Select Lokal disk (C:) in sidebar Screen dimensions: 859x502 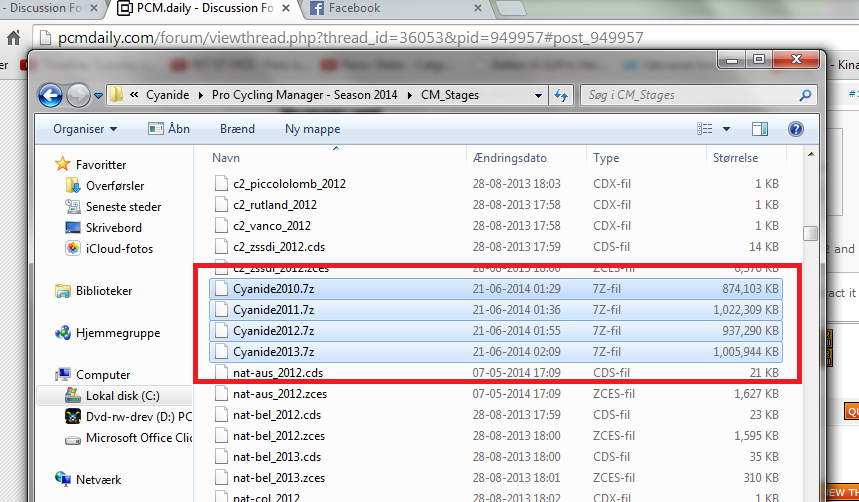(x=122, y=396)
